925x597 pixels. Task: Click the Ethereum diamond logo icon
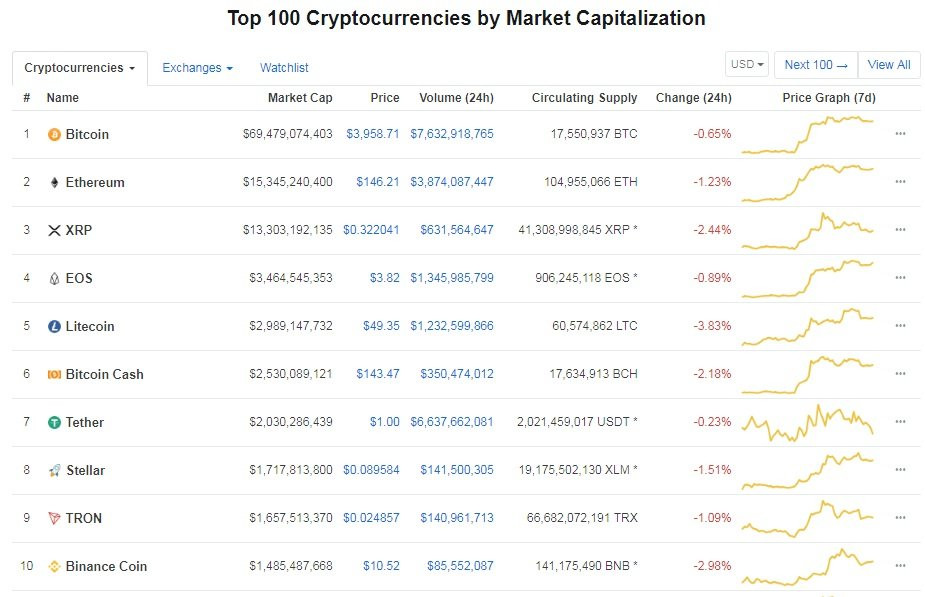54,183
